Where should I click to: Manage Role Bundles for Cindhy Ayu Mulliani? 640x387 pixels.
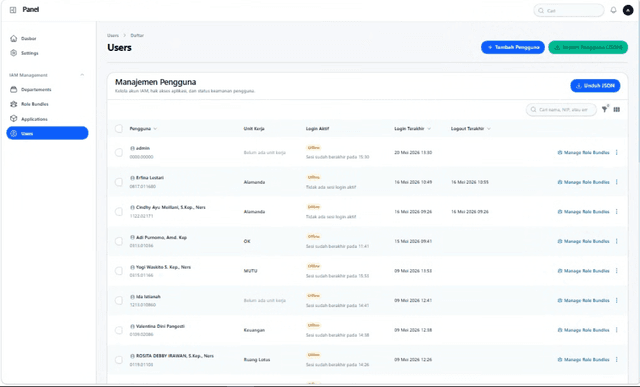(x=583, y=212)
